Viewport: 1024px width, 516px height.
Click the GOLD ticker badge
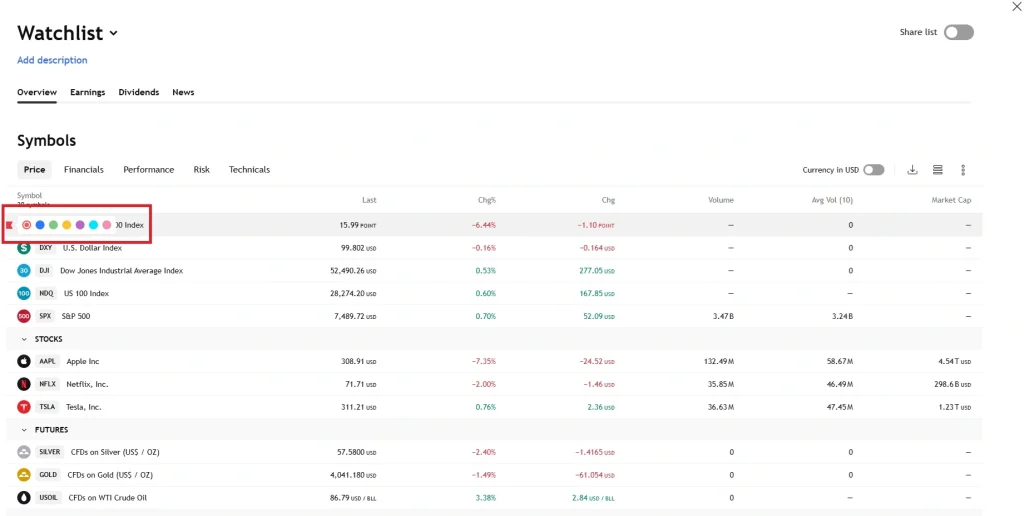(48, 475)
